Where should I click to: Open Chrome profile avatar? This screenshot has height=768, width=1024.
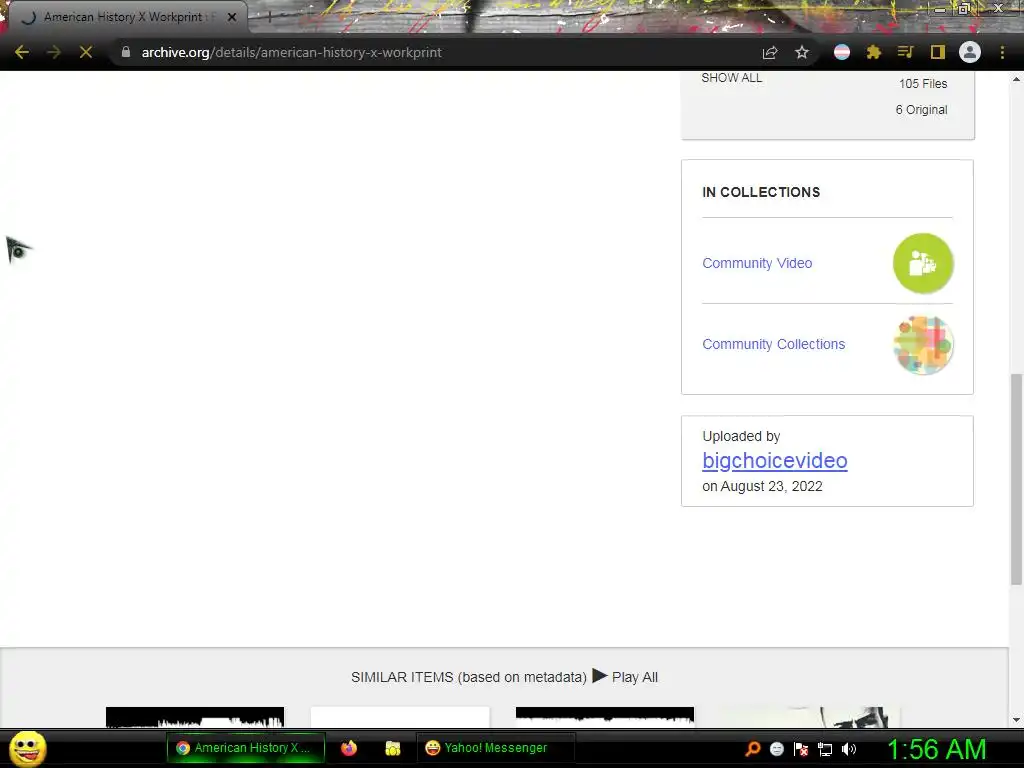[970, 52]
